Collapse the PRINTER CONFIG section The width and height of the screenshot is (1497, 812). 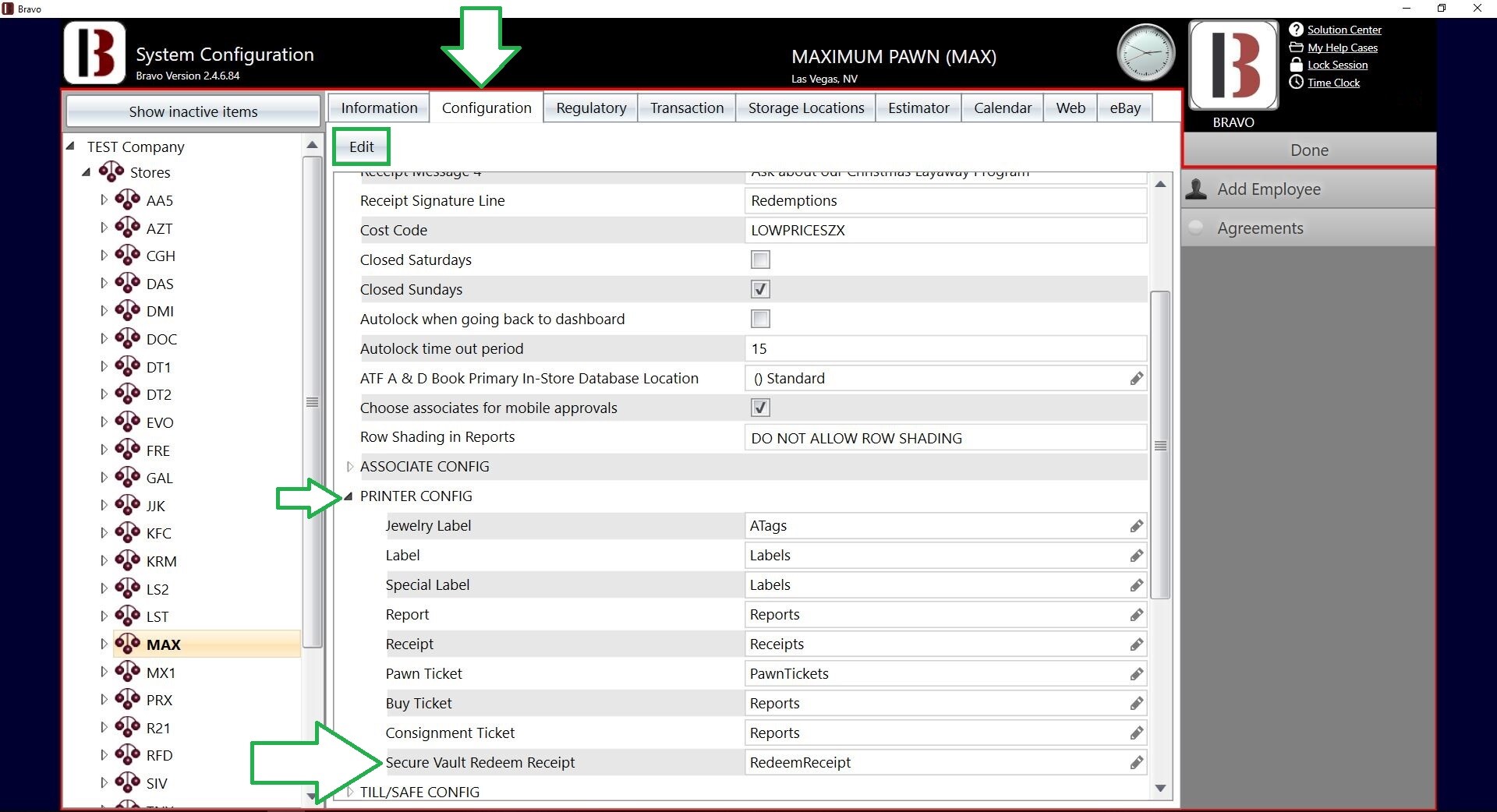point(349,496)
